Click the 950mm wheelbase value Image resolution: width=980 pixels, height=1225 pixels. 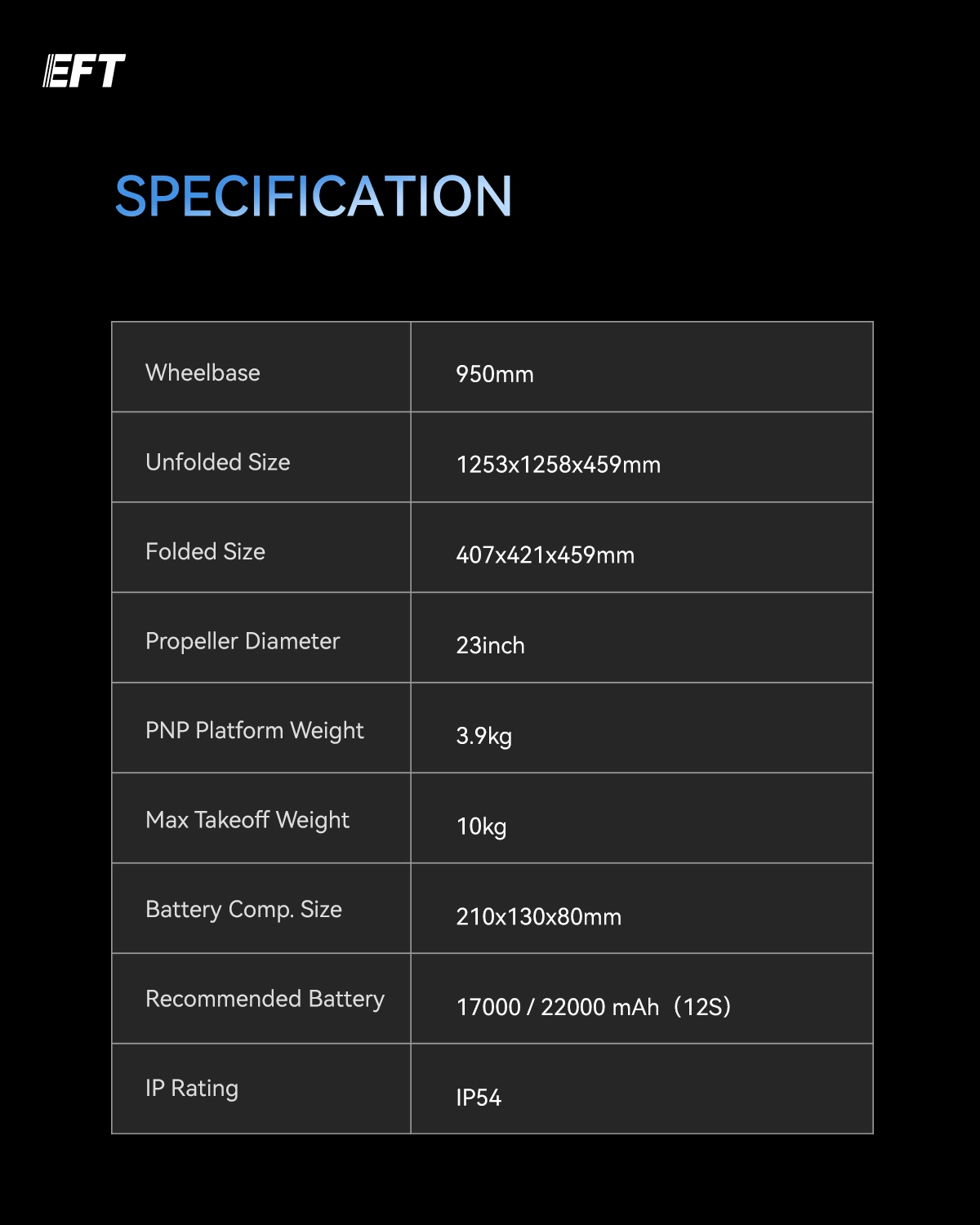(494, 375)
